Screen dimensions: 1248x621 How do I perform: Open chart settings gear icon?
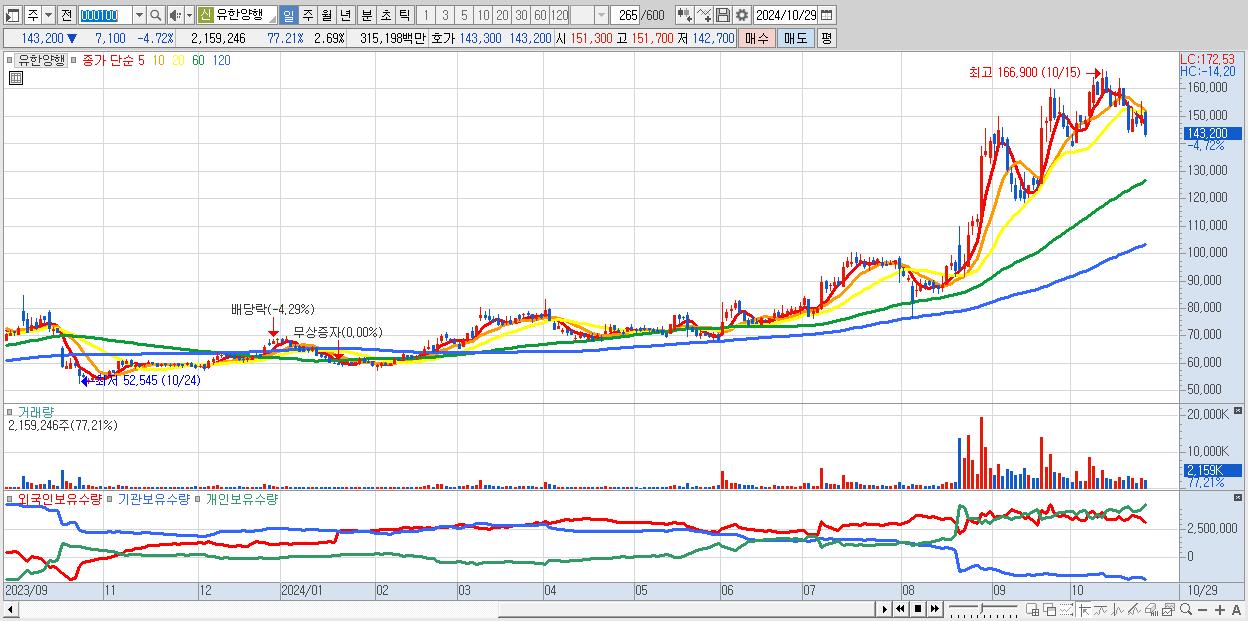741,16
